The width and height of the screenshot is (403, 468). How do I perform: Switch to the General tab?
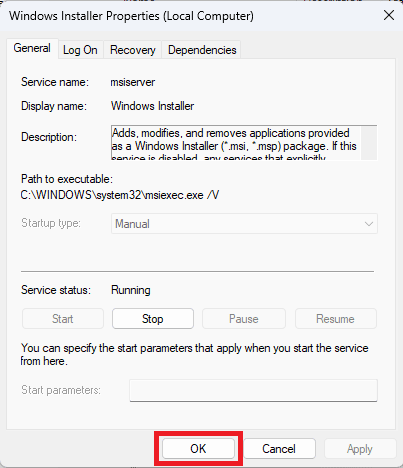tap(32, 49)
